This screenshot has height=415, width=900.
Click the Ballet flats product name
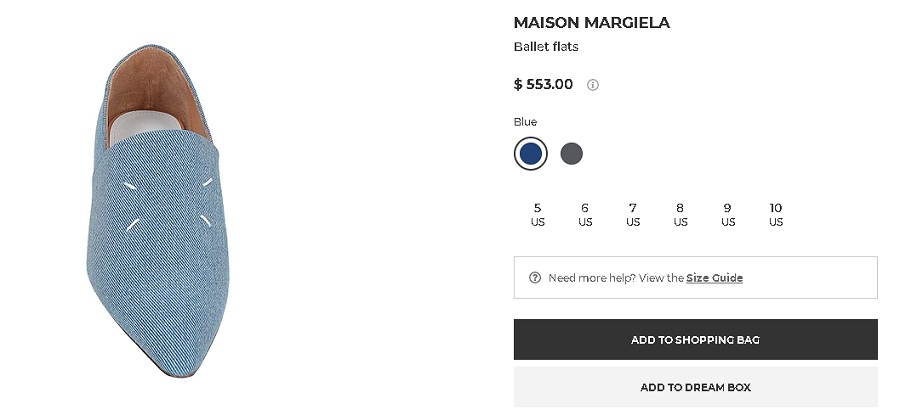546,47
